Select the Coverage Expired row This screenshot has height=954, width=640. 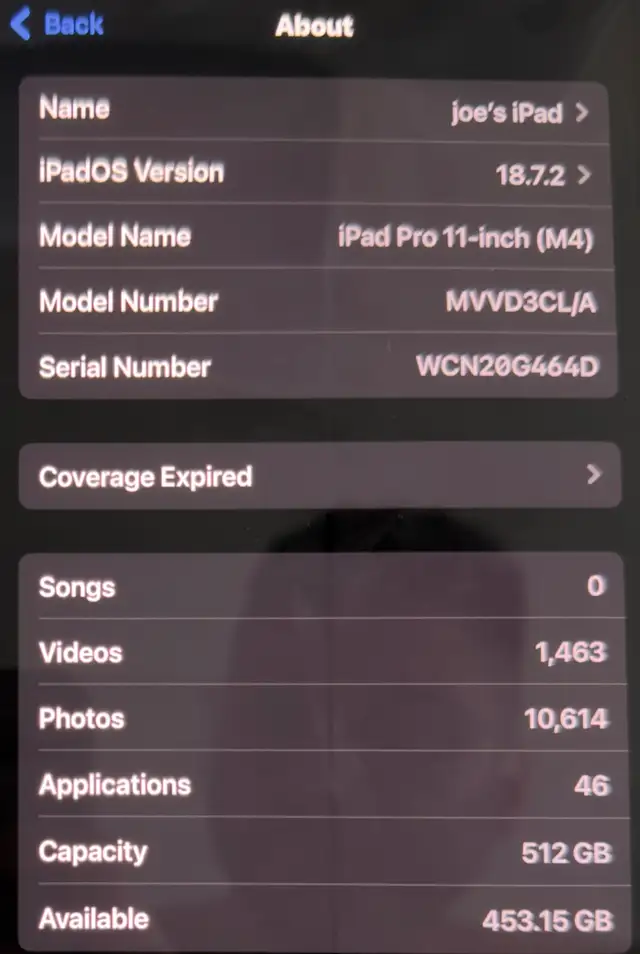coord(320,476)
